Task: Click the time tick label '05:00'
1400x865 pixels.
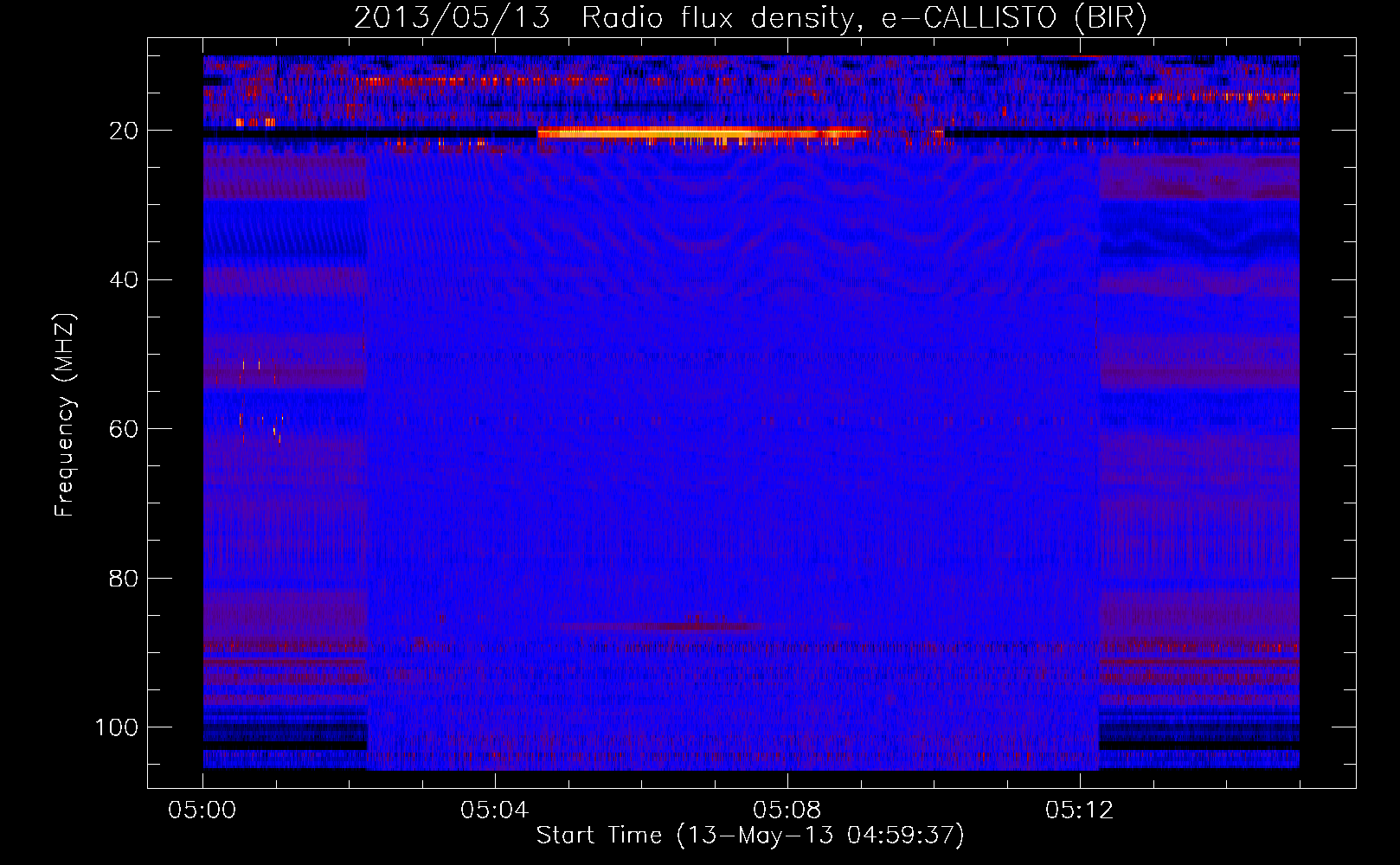Action: pyautogui.click(x=202, y=811)
